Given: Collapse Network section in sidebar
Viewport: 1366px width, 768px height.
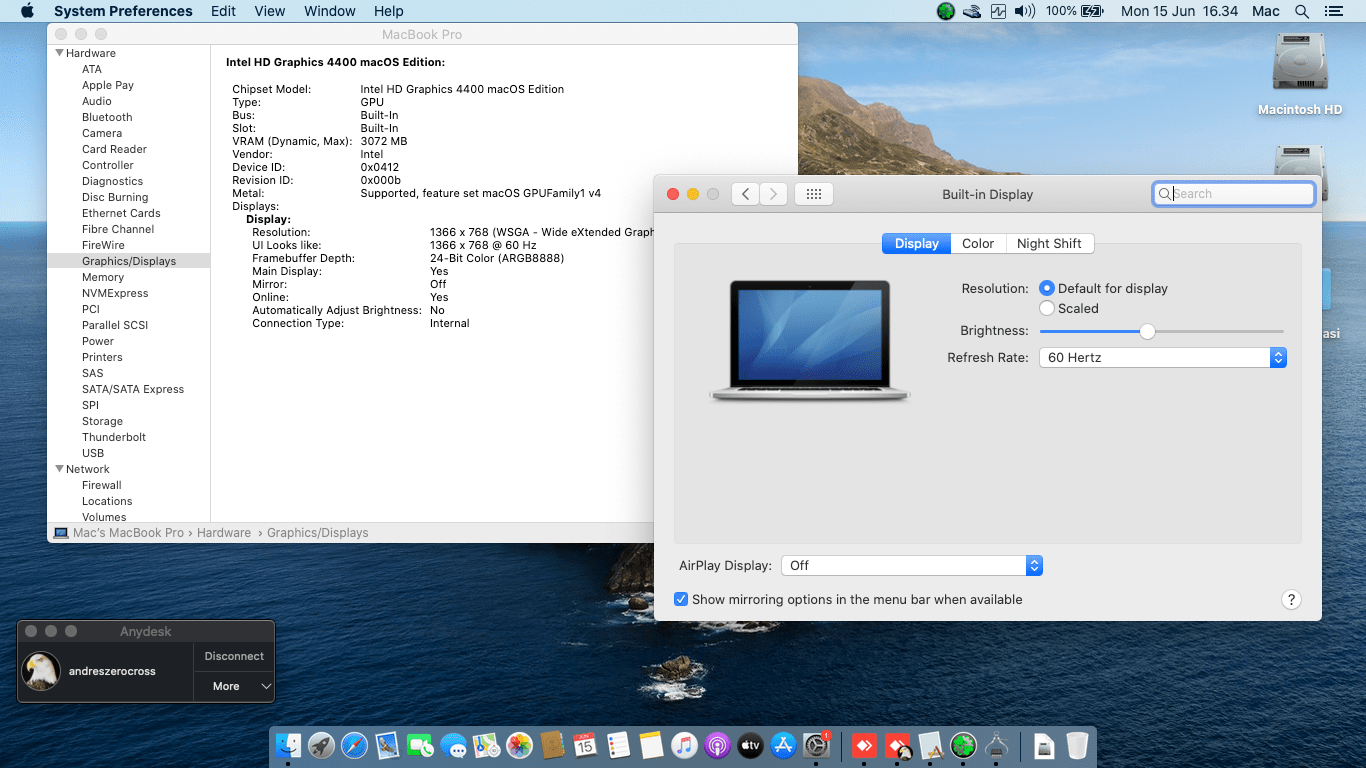Looking at the screenshot, I should [x=60, y=469].
